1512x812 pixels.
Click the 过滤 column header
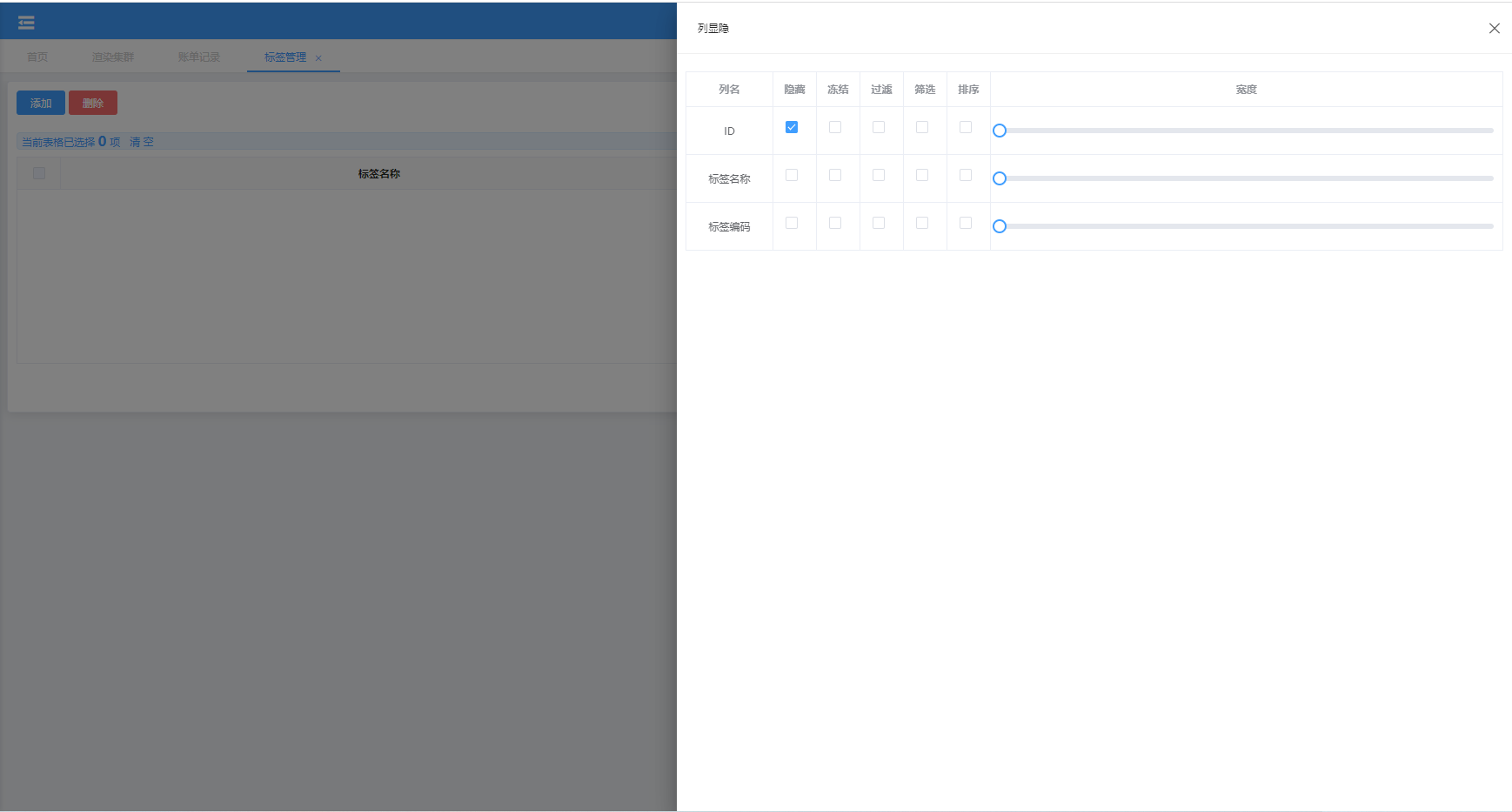tap(881, 90)
